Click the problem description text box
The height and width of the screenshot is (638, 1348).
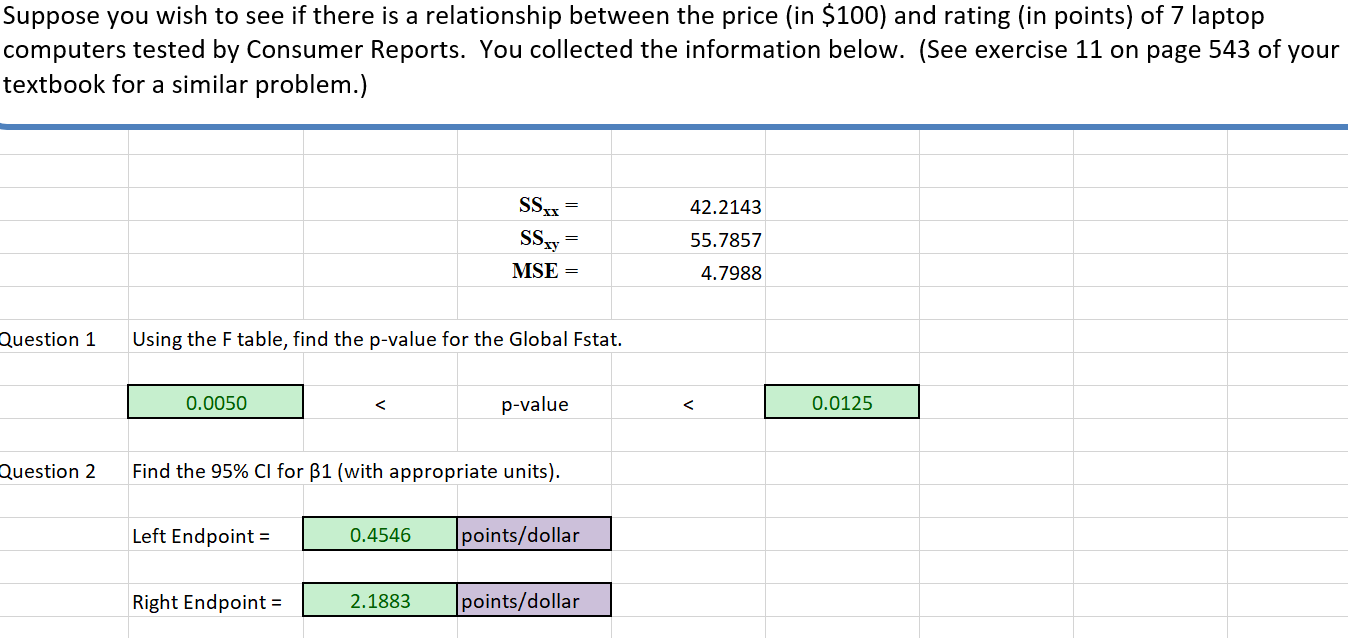pos(674,62)
